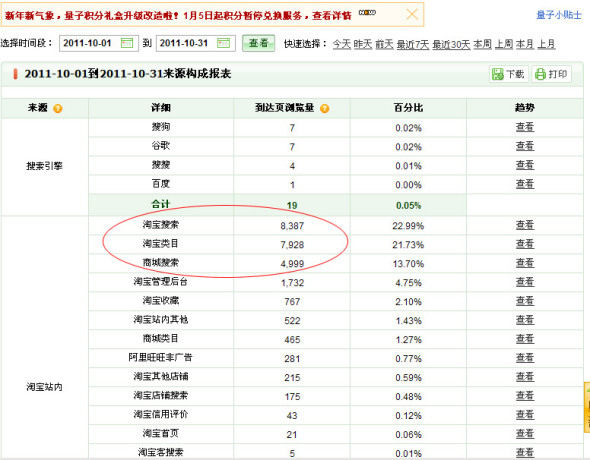View trend for 搜狗 row

525,127
